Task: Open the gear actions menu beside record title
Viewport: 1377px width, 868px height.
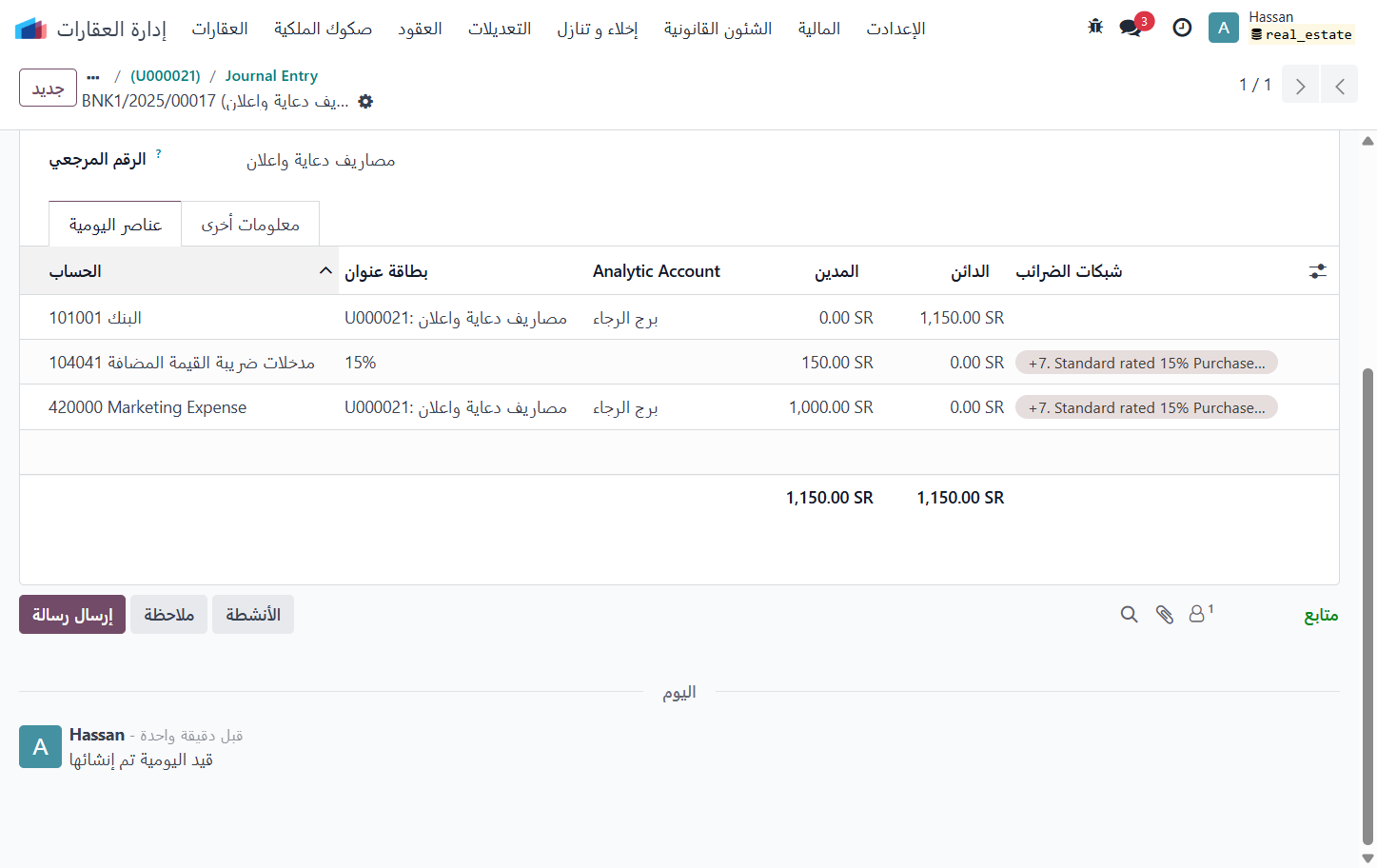Action: coord(365,102)
